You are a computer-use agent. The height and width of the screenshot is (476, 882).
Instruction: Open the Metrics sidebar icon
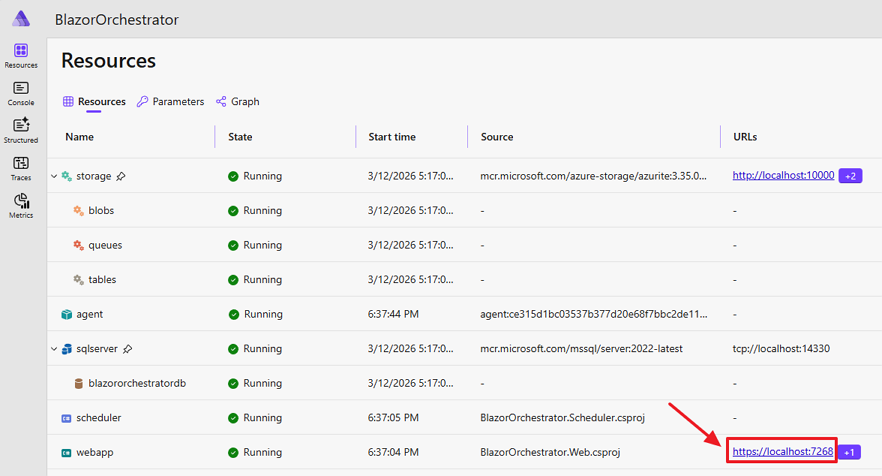(x=21, y=205)
